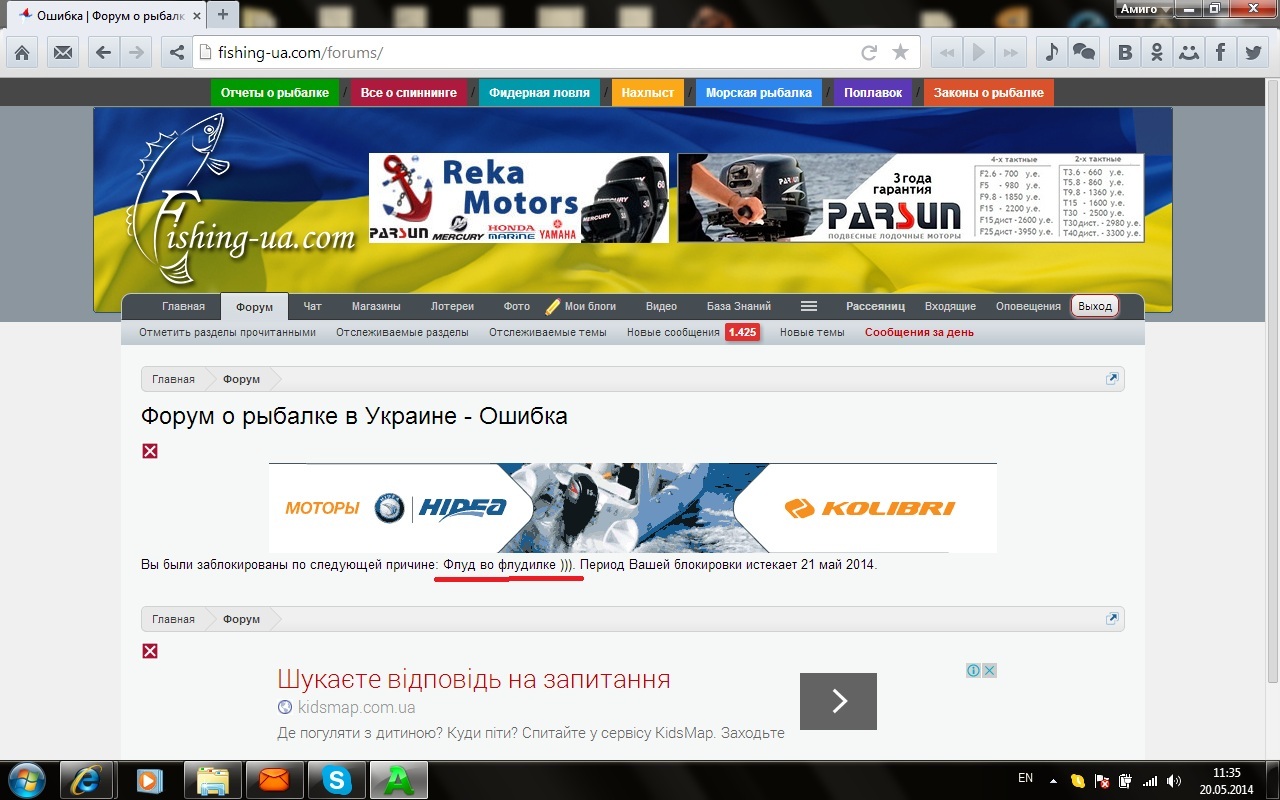
Task: Open the mail envelope icon in toolbar
Action: (x=63, y=53)
